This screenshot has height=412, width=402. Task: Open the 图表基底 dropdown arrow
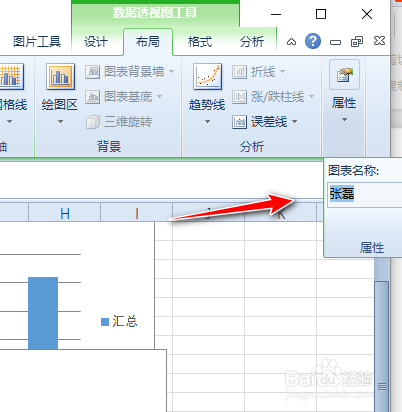[159, 97]
